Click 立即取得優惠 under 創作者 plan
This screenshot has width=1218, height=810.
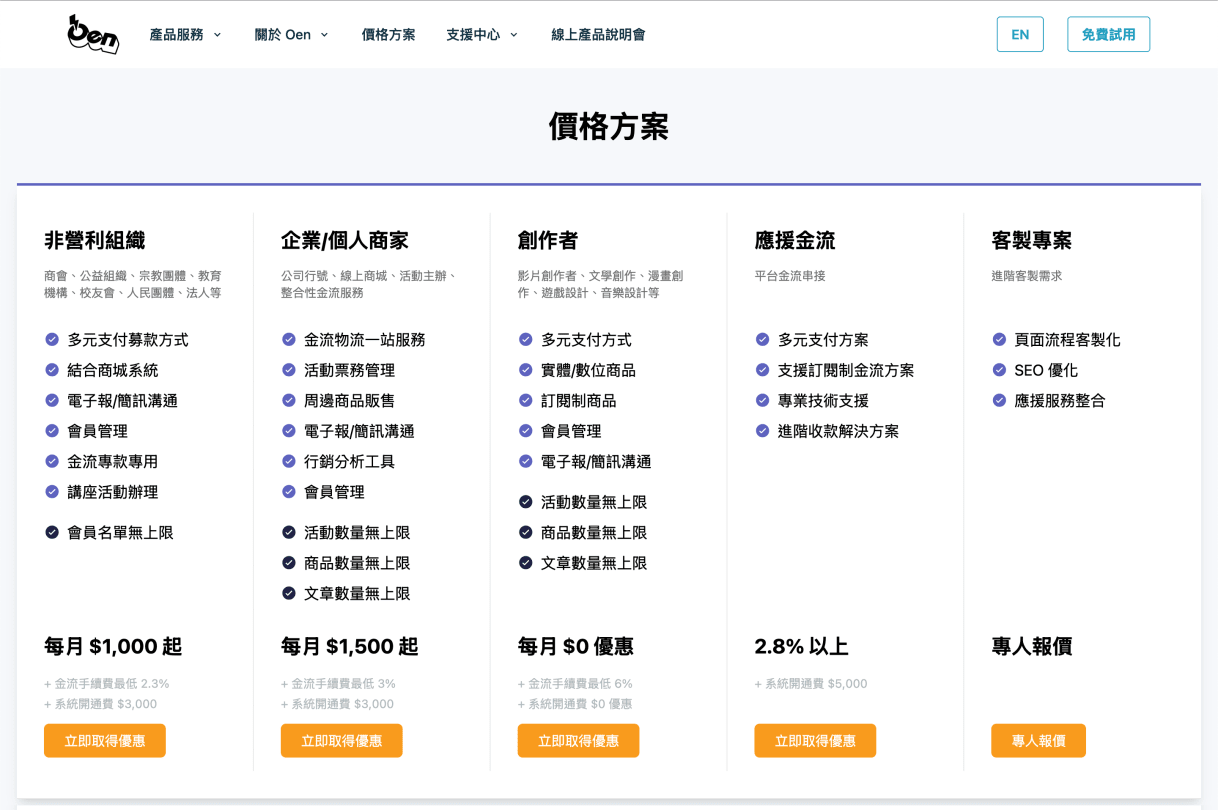pyautogui.click(x=578, y=741)
